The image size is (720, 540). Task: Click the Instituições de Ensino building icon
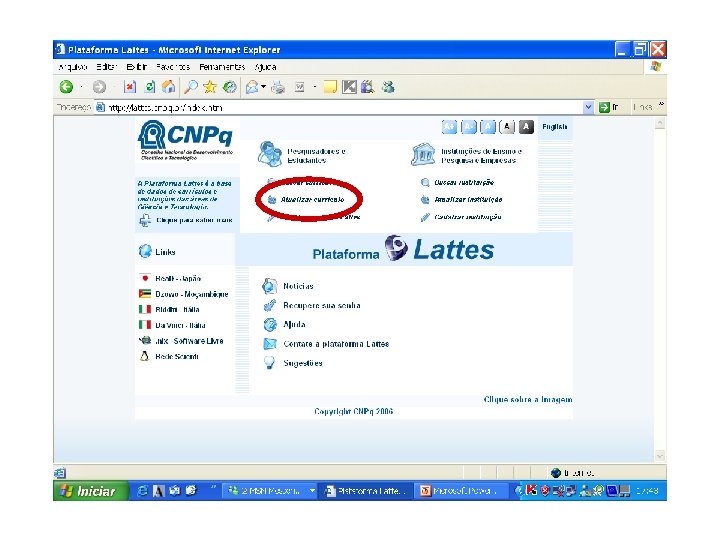pyautogui.click(x=423, y=154)
